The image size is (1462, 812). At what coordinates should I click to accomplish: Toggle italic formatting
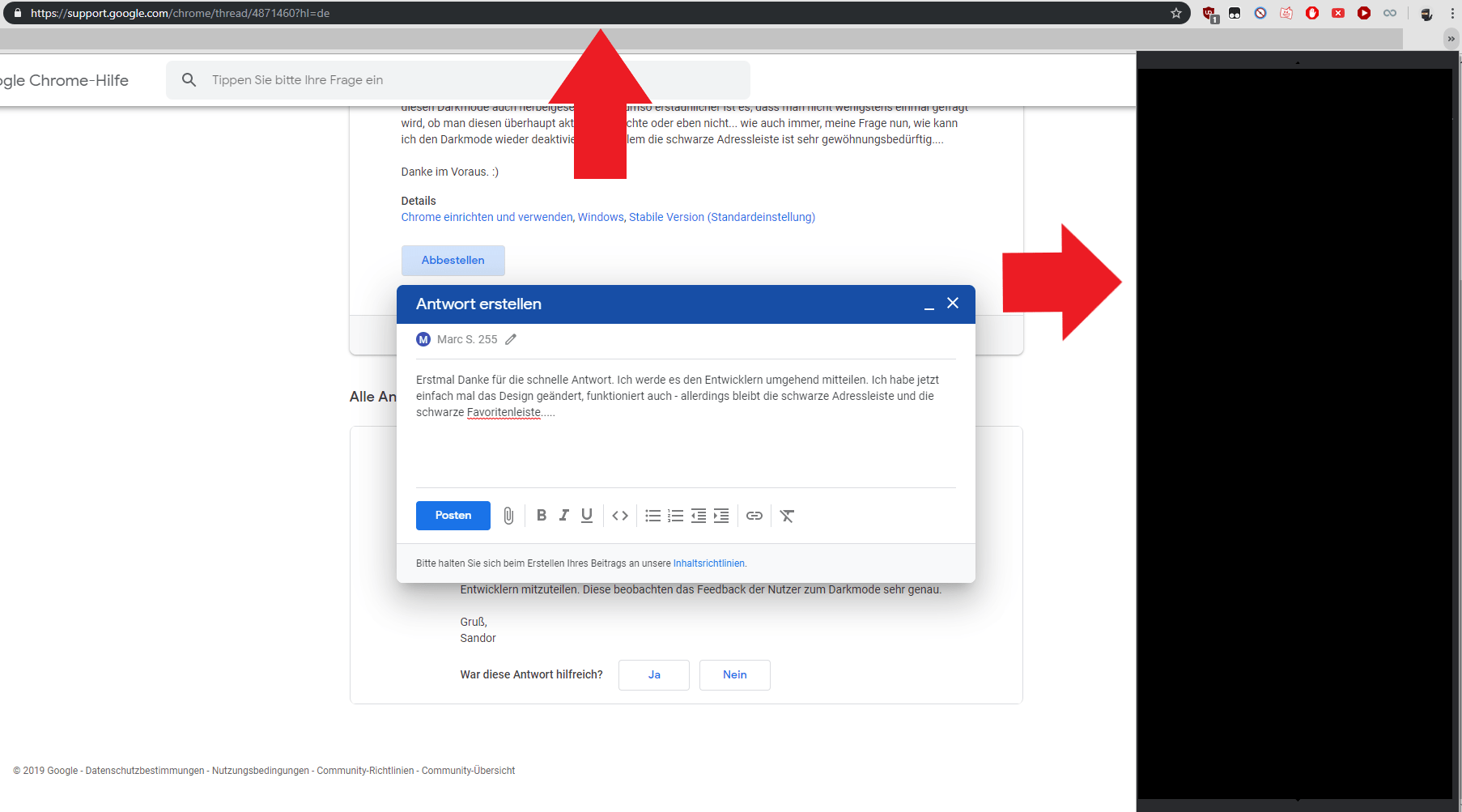564,515
